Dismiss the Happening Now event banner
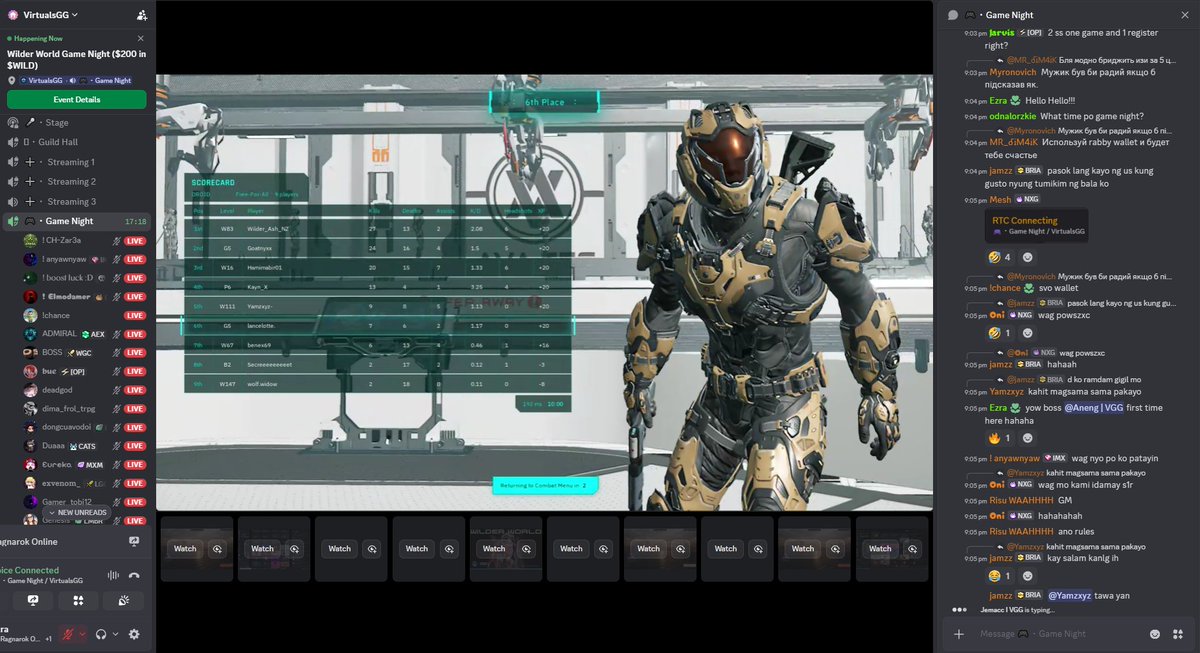 click(x=140, y=38)
